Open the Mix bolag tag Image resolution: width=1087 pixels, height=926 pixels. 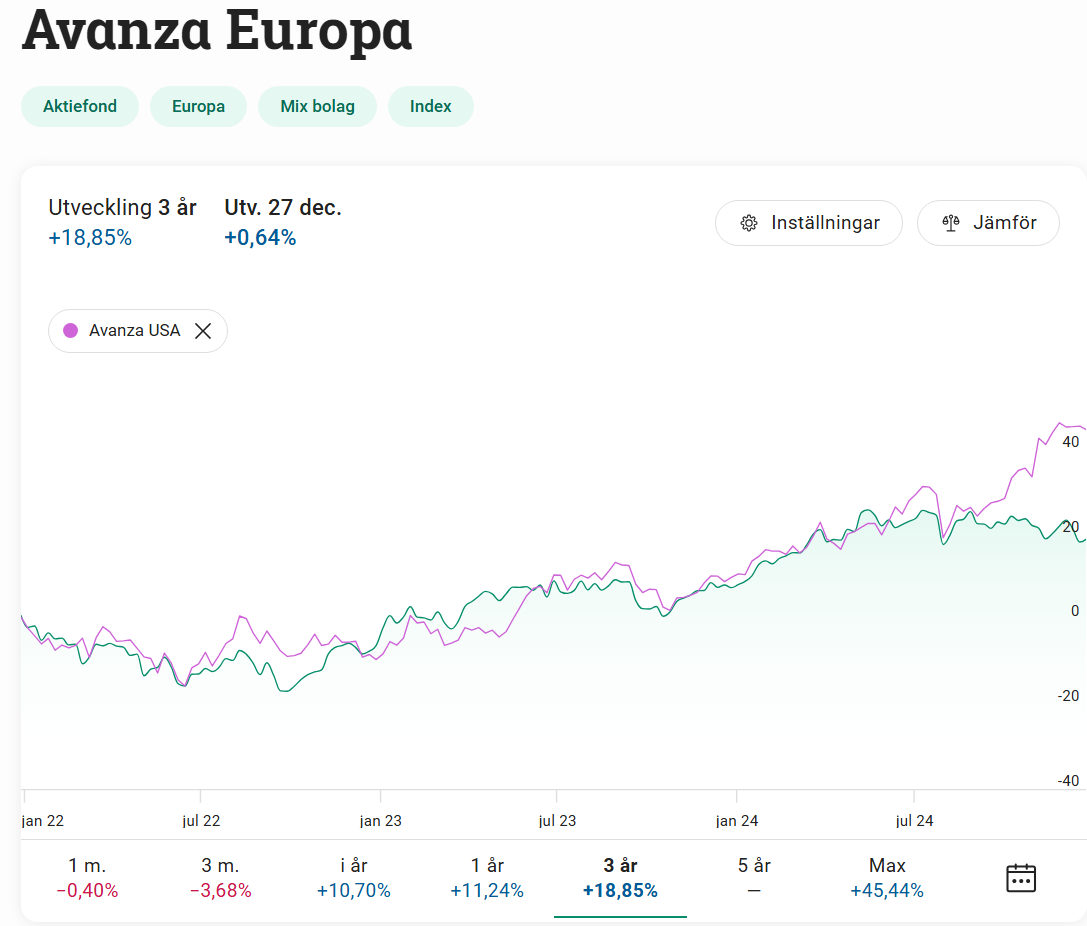(317, 107)
